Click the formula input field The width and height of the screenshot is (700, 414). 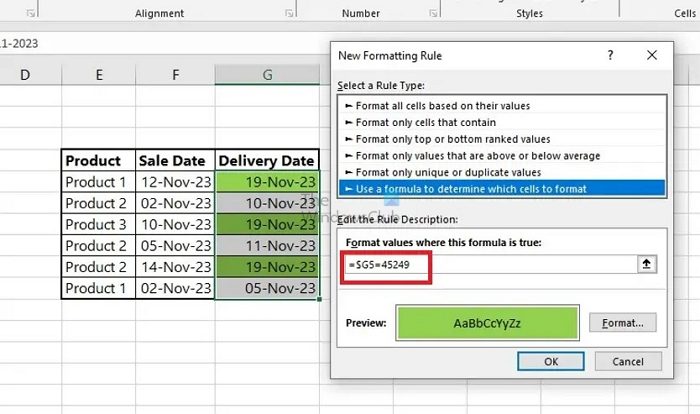tap(490, 264)
